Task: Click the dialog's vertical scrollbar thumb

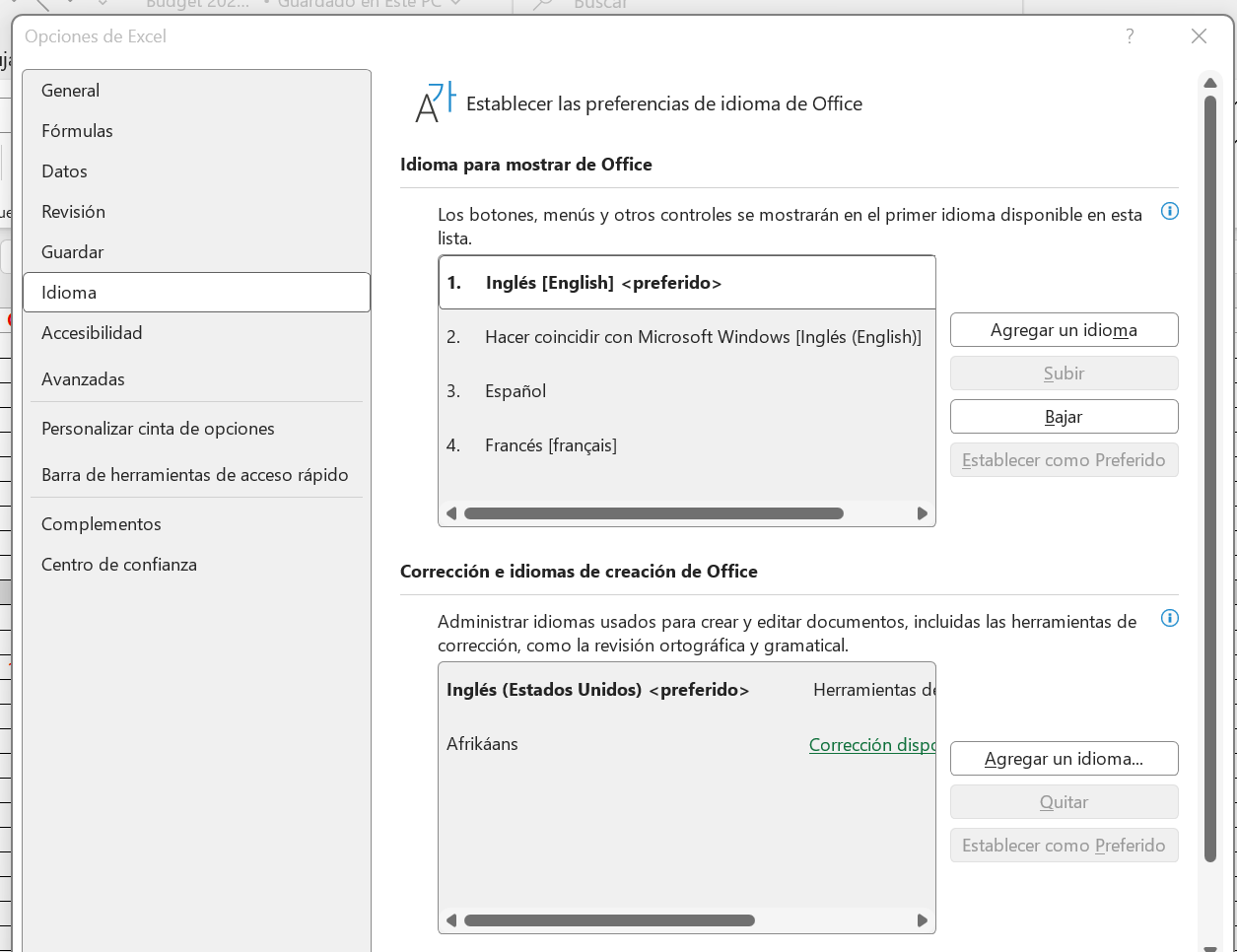Action: click(x=1210, y=479)
